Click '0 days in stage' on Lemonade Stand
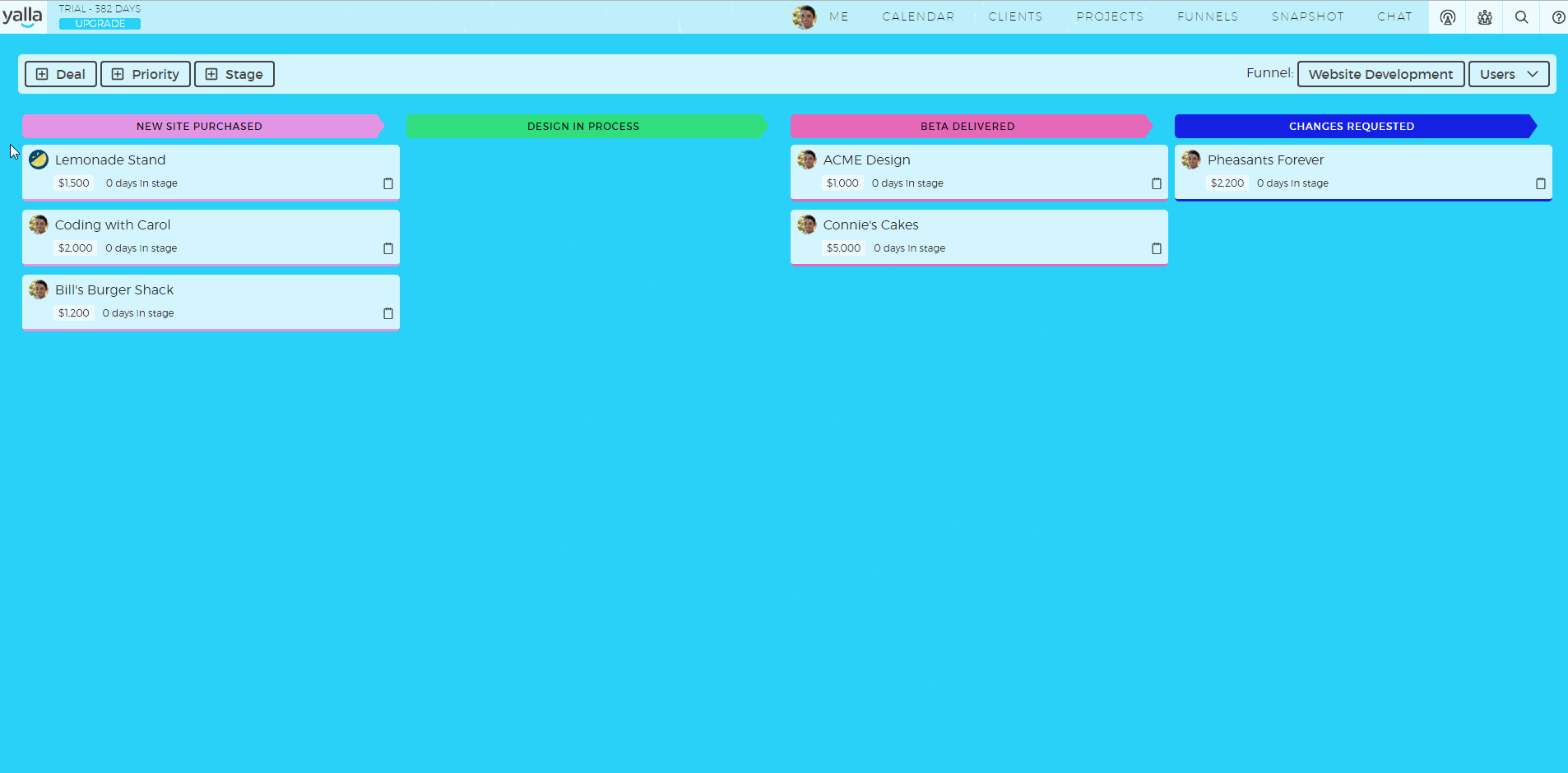The height and width of the screenshot is (773, 1568). click(x=141, y=183)
